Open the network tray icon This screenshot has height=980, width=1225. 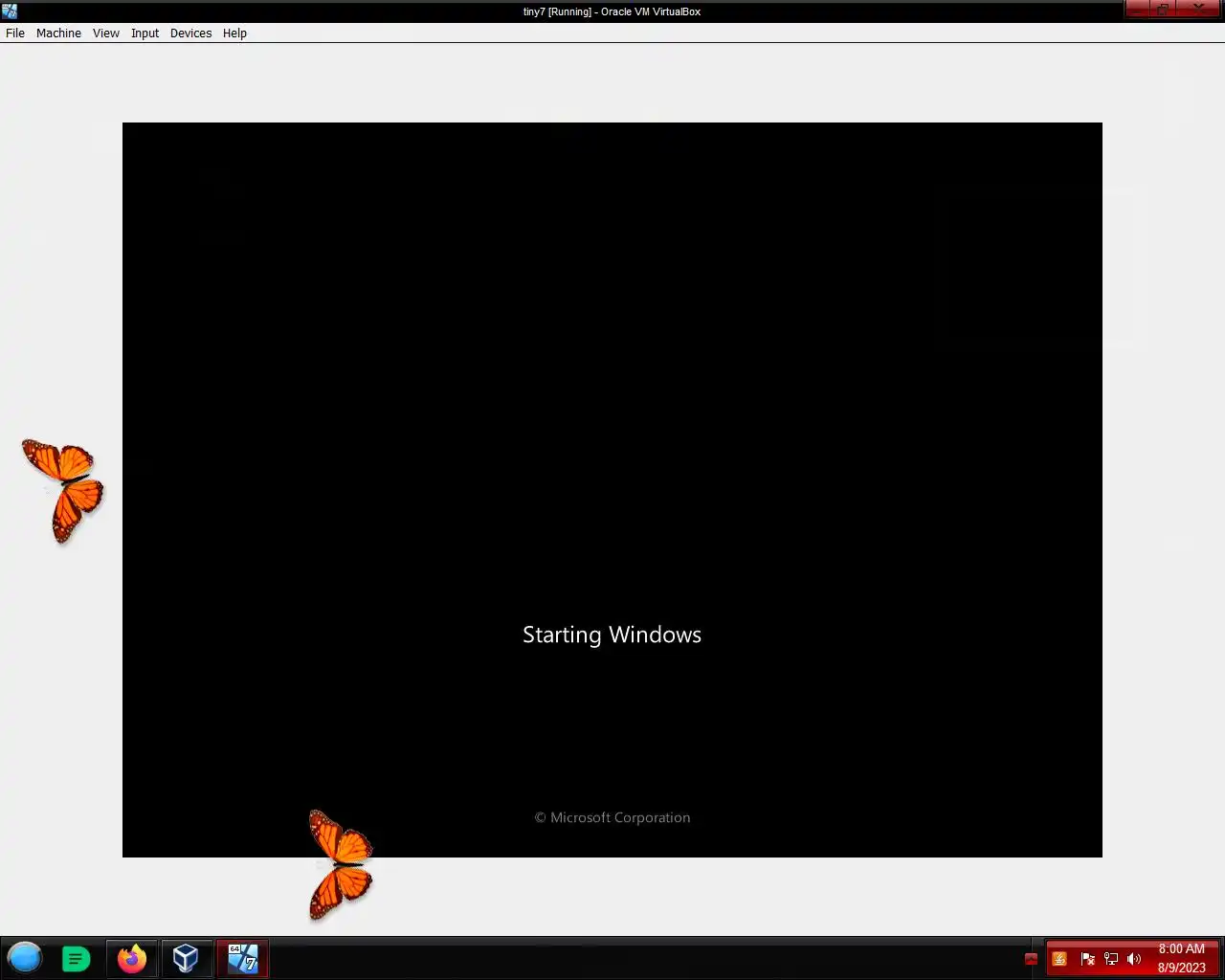pos(1111,959)
